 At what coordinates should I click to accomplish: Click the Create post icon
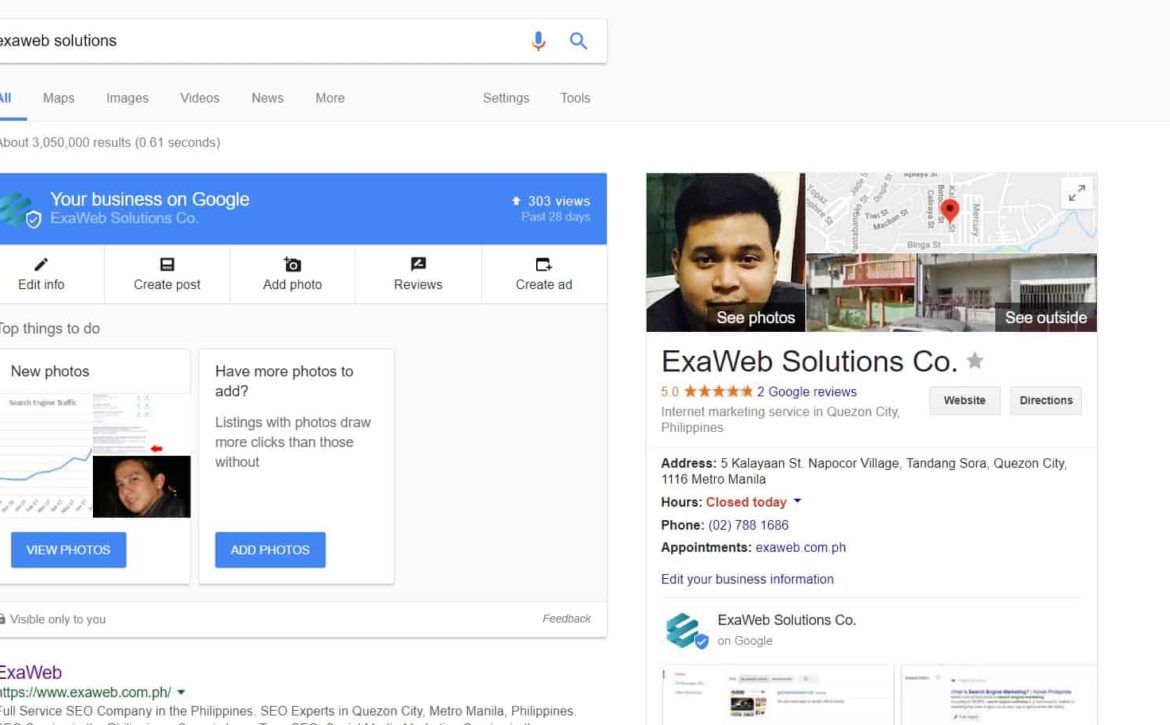tap(167, 264)
